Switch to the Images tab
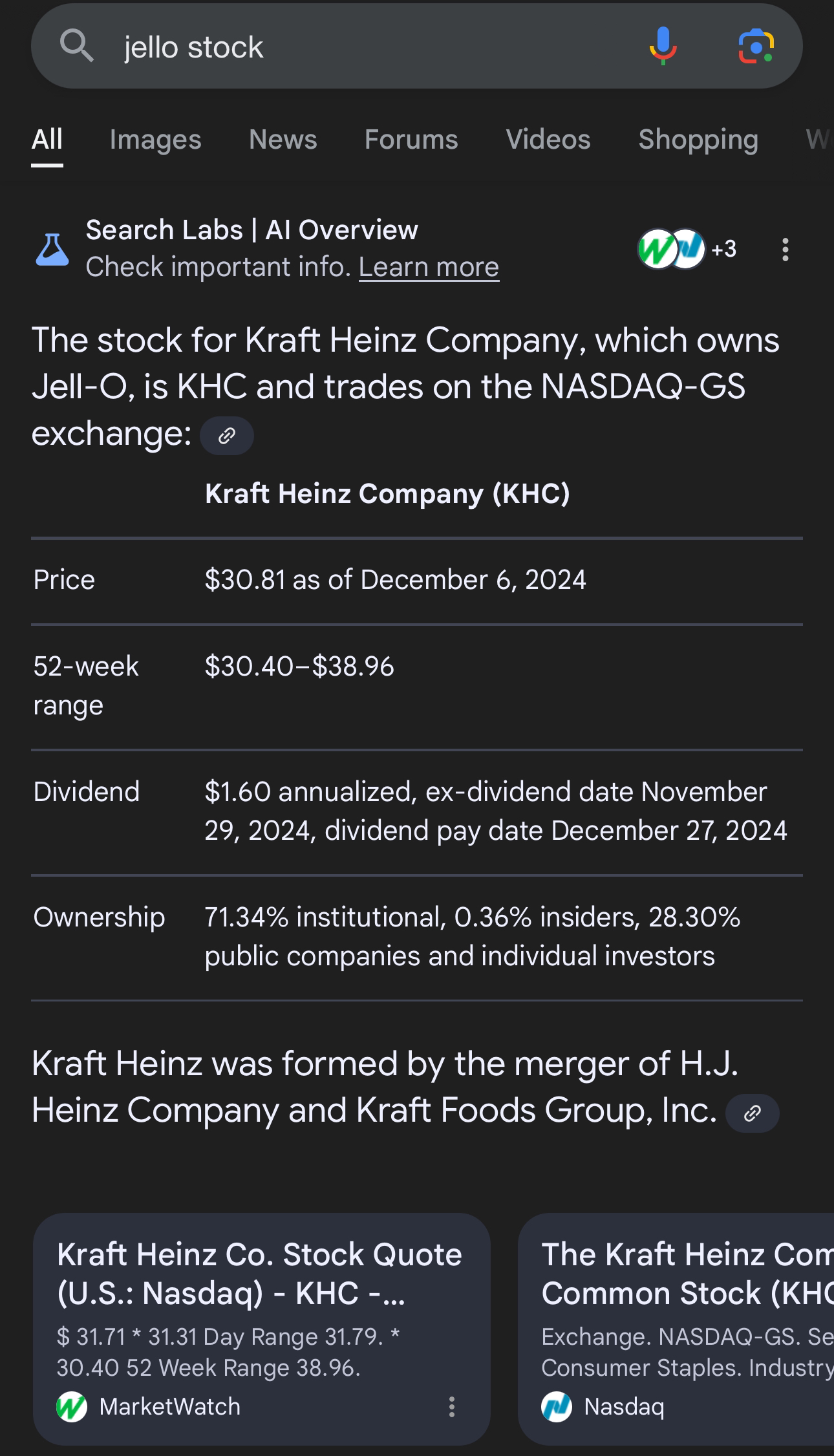The width and height of the screenshot is (834, 1456). [x=155, y=140]
